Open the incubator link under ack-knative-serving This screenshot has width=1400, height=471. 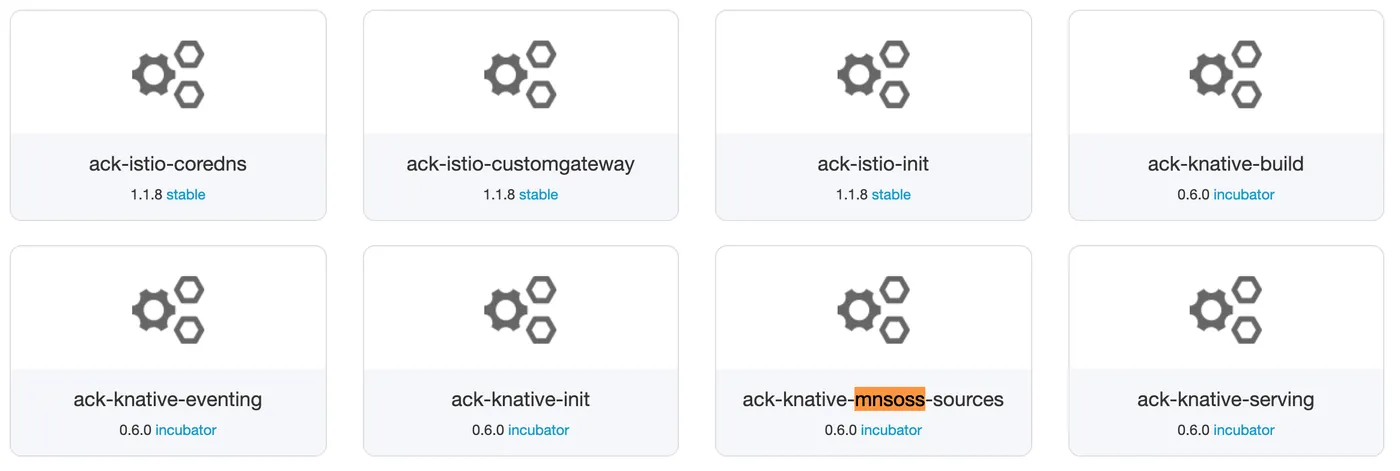(x=1244, y=430)
